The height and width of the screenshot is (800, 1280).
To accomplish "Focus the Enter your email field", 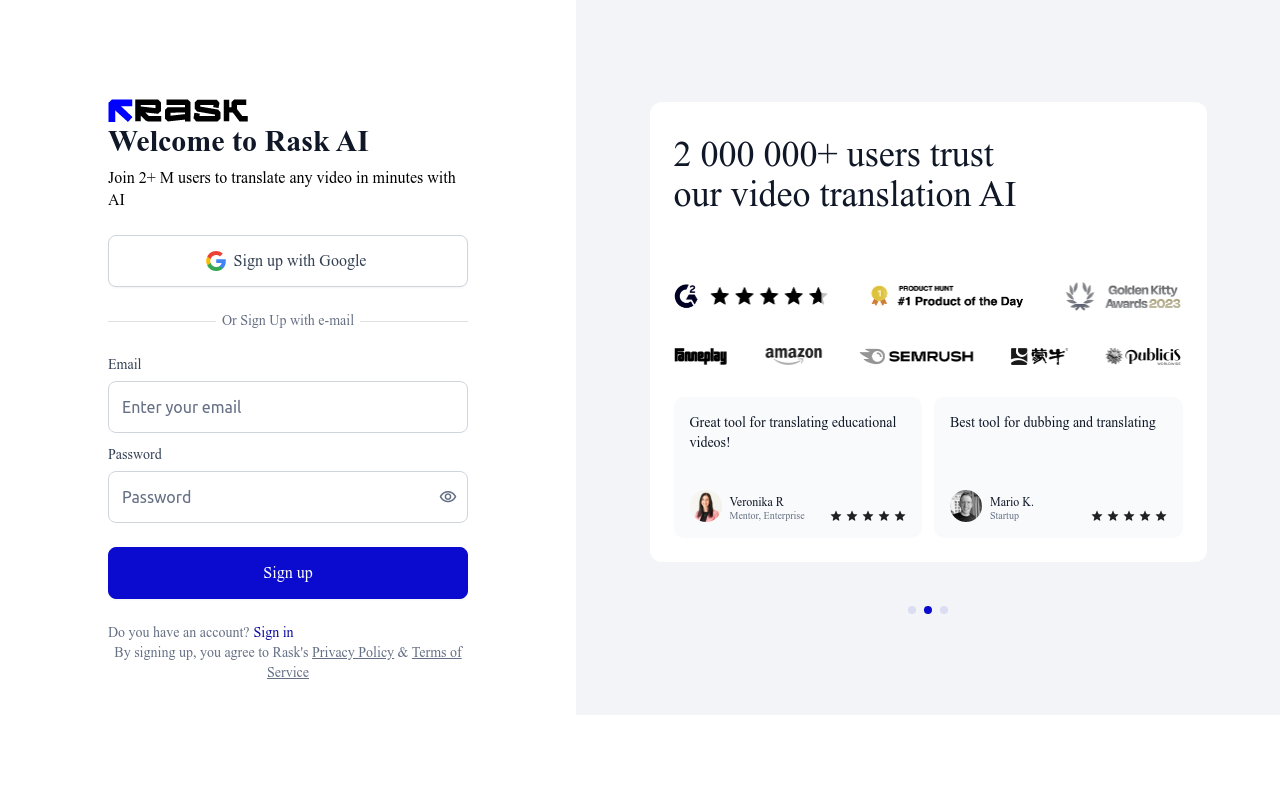I will (288, 407).
